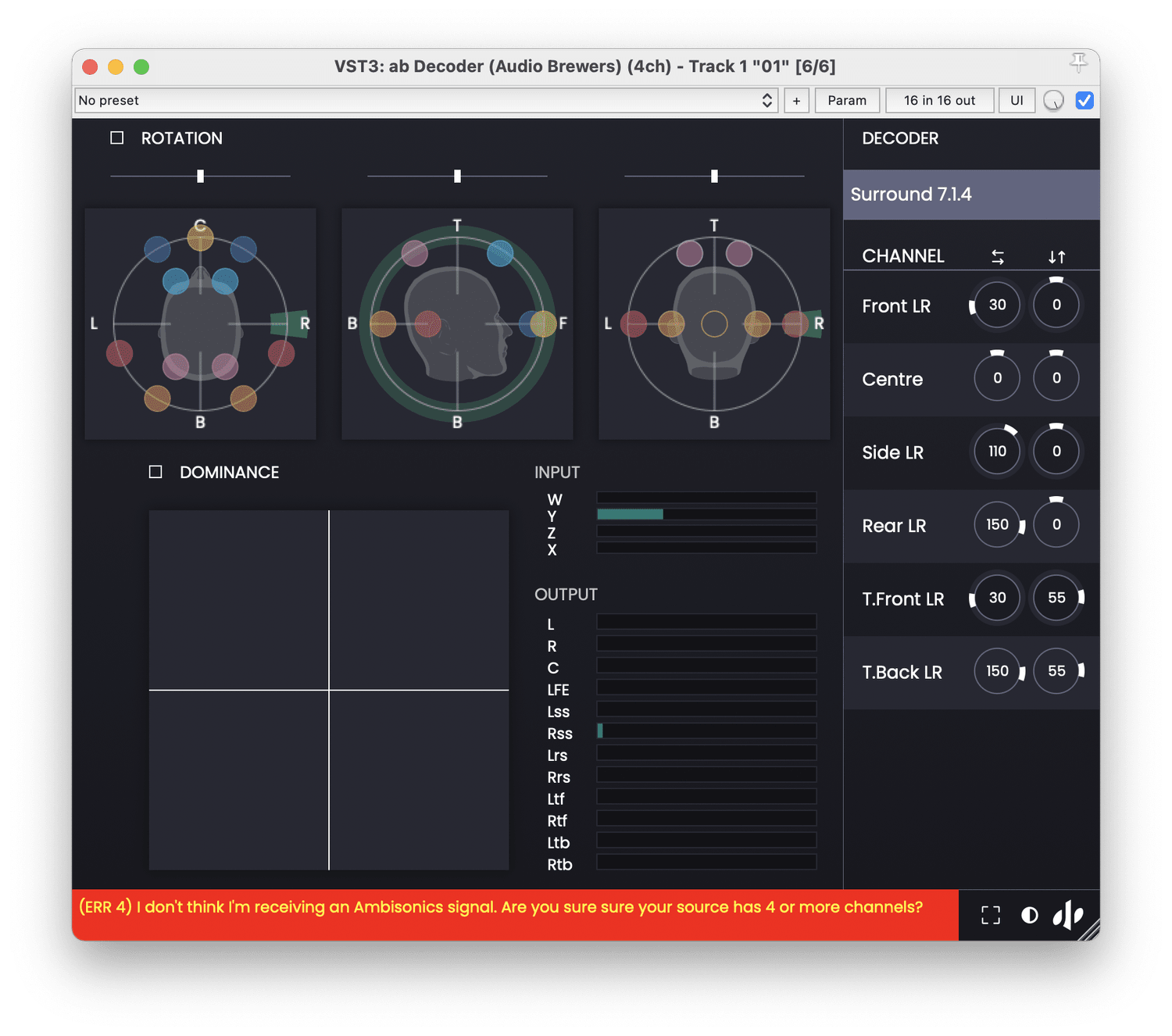Image resolution: width=1172 pixels, height=1036 pixels.
Task: Click the channel up-down arrows icon
Action: click(1056, 256)
